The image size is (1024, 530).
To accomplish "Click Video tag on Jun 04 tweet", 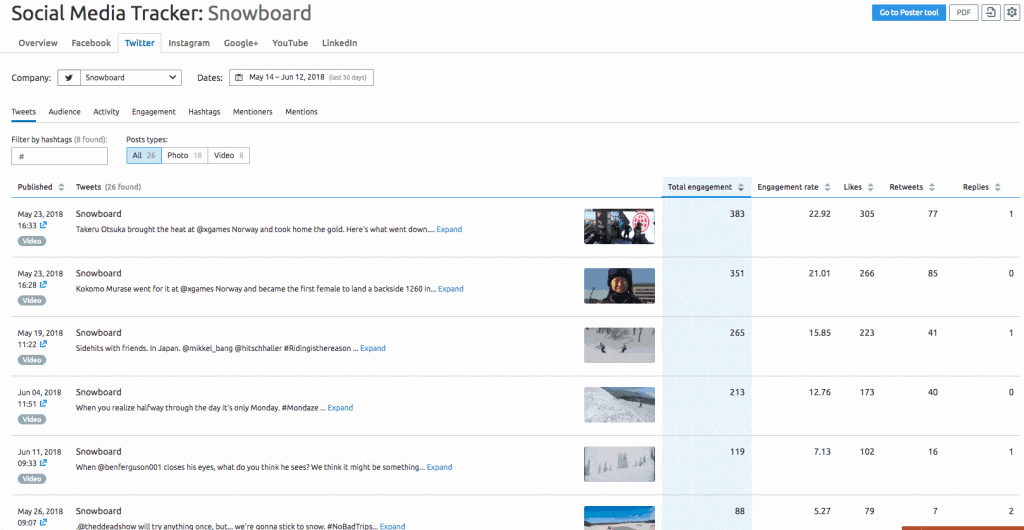I will pos(32,419).
